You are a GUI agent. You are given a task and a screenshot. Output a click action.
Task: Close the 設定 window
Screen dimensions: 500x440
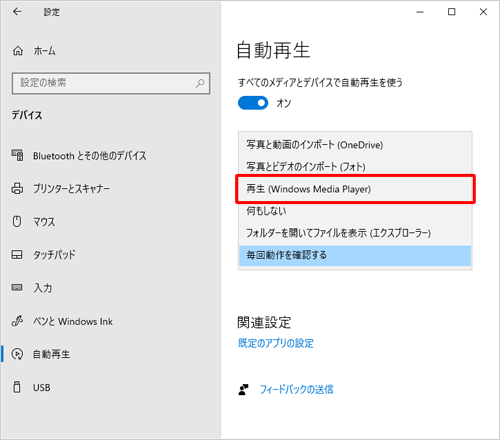[x=483, y=12]
